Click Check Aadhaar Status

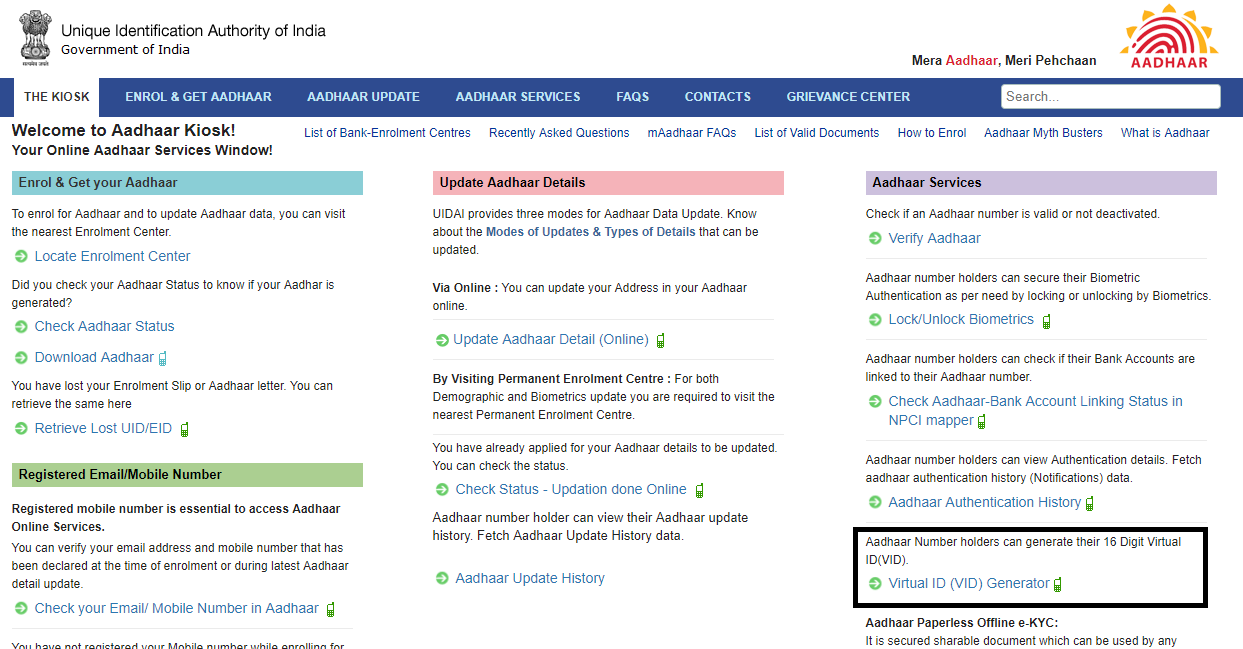point(103,326)
